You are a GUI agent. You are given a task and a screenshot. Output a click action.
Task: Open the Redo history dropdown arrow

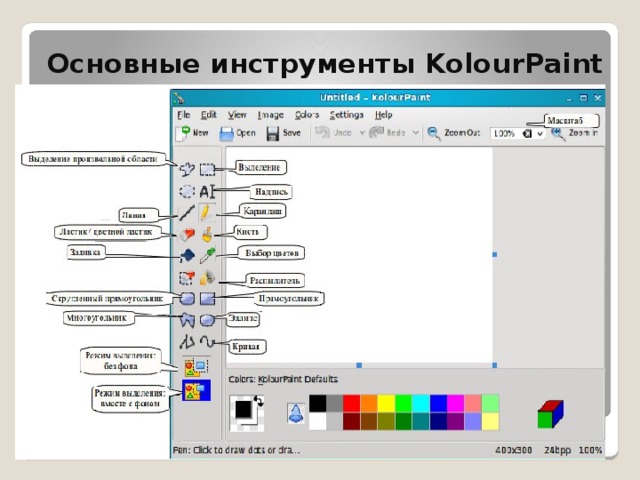(x=416, y=133)
